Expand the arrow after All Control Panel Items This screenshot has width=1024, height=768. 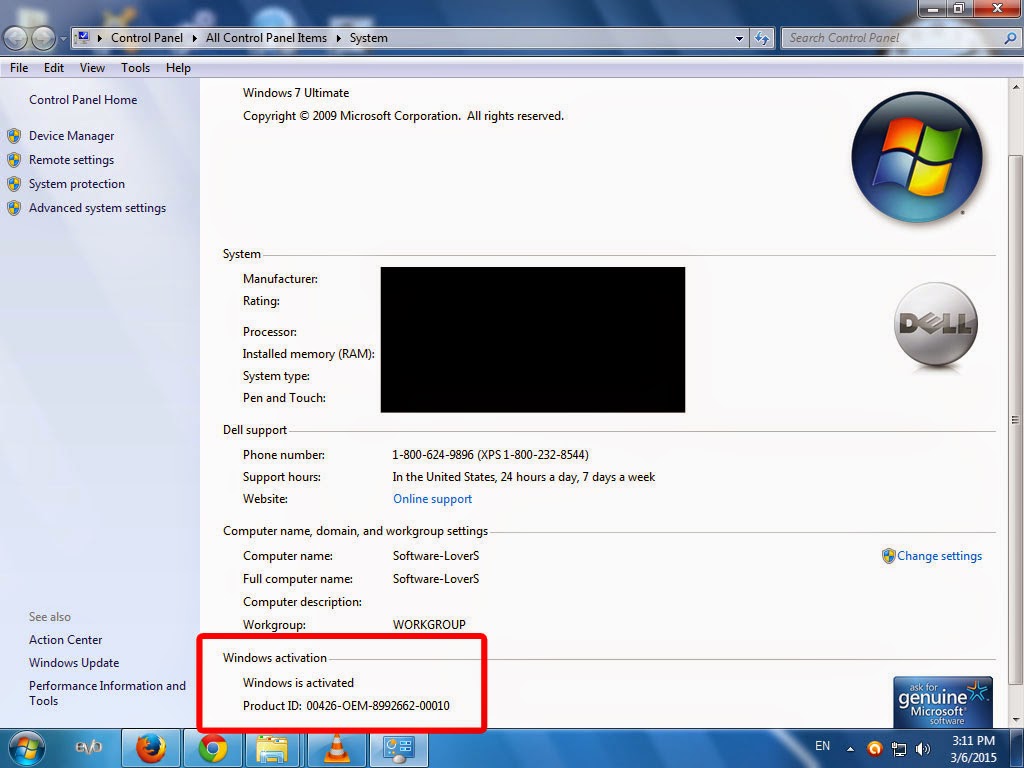338,38
